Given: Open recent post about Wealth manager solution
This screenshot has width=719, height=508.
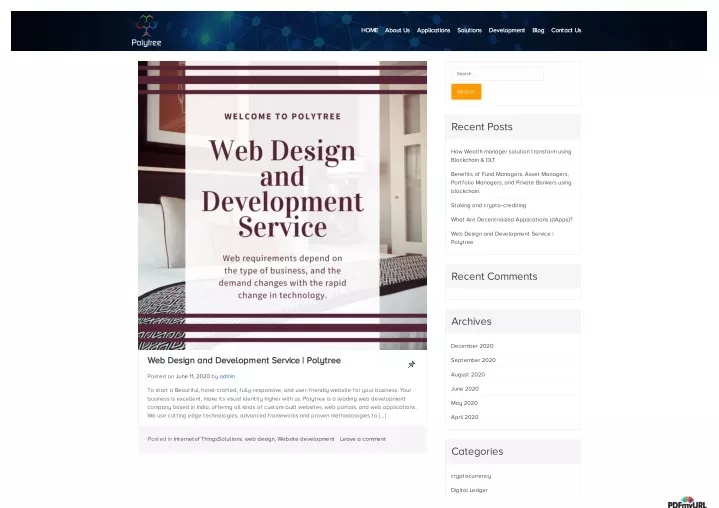Looking at the screenshot, I should tap(511, 156).
